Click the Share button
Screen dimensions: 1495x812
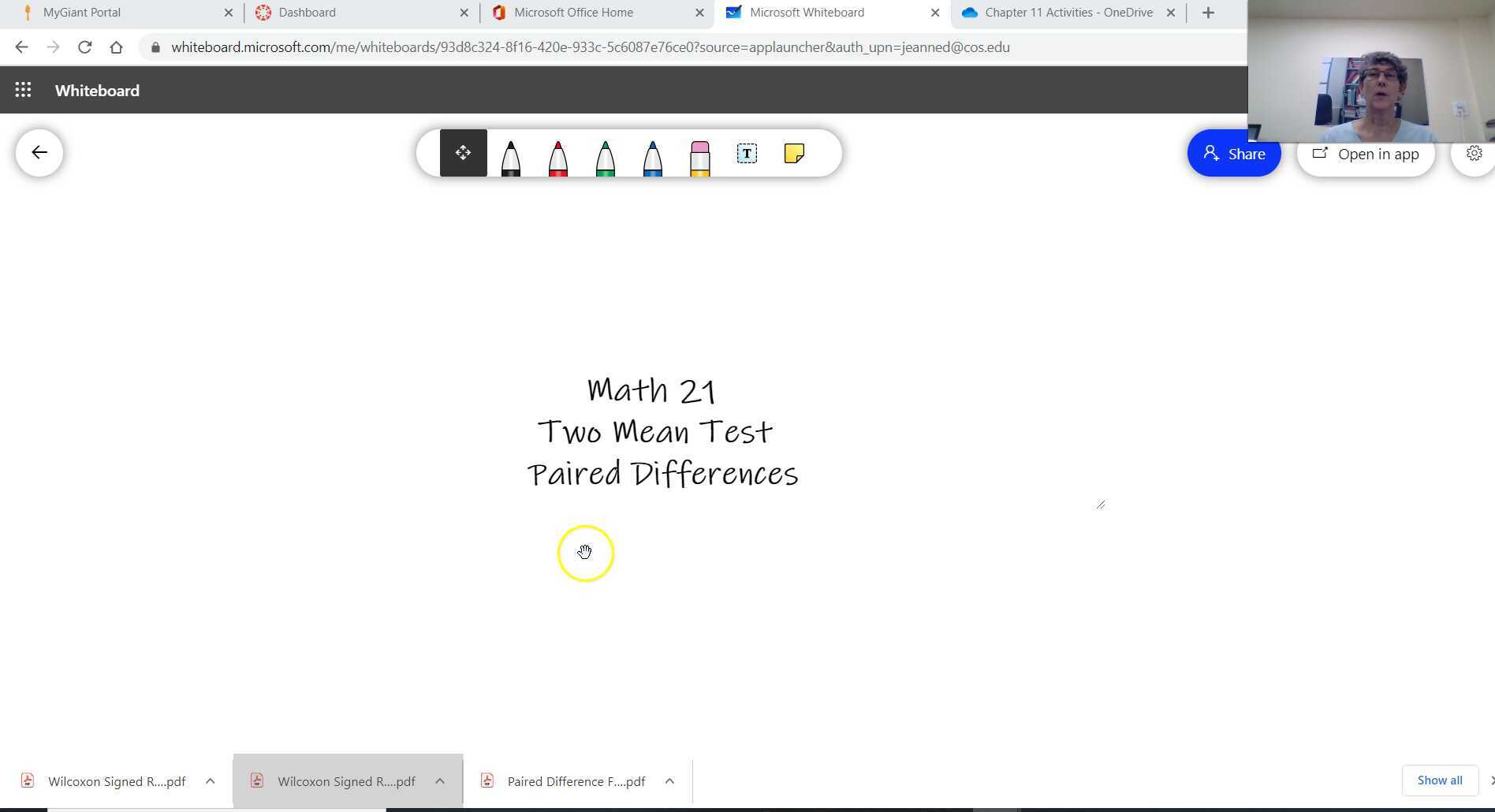click(x=1234, y=154)
